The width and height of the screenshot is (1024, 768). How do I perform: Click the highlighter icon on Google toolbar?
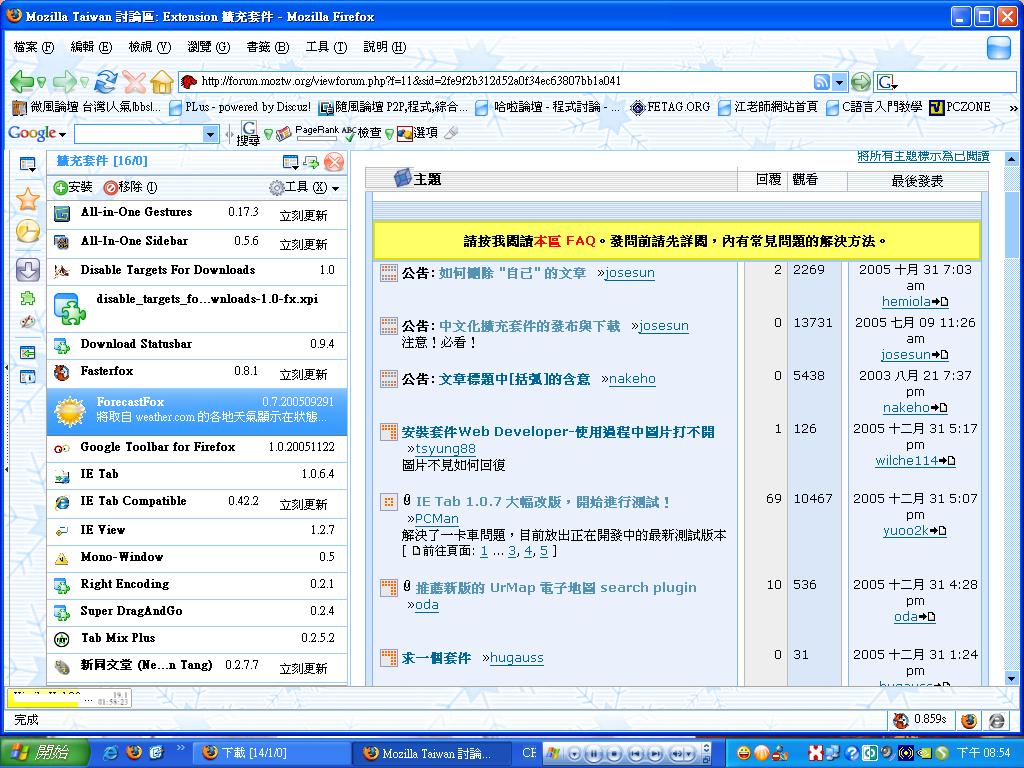click(451, 133)
